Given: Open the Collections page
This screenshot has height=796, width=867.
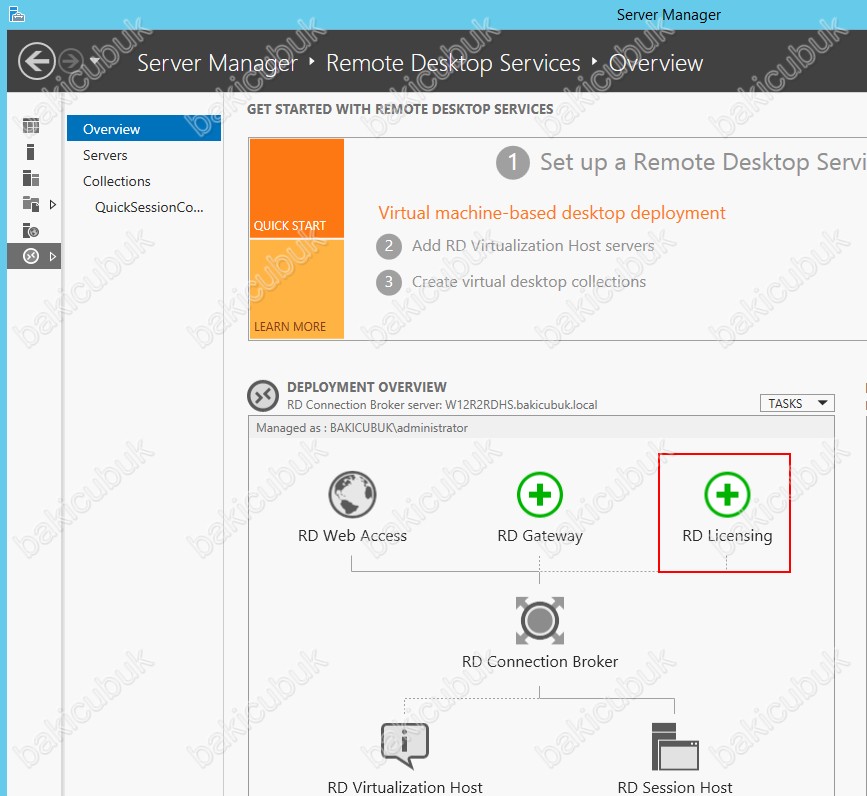Looking at the screenshot, I should (117, 181).
